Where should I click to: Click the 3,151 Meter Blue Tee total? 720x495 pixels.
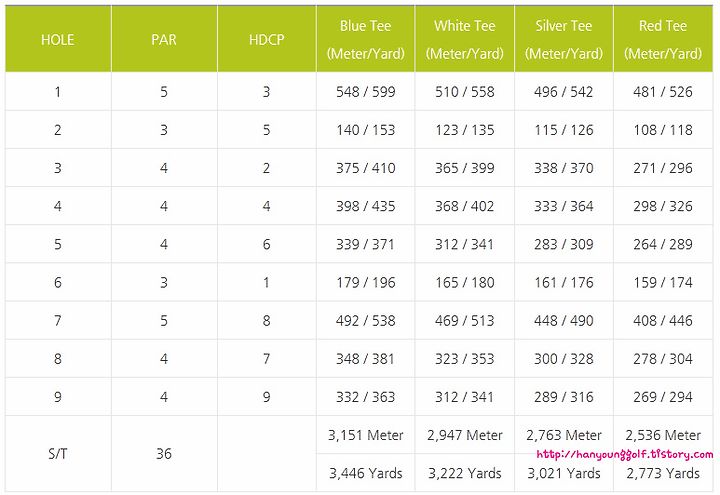pyautogui.click(x=366, y=435)
